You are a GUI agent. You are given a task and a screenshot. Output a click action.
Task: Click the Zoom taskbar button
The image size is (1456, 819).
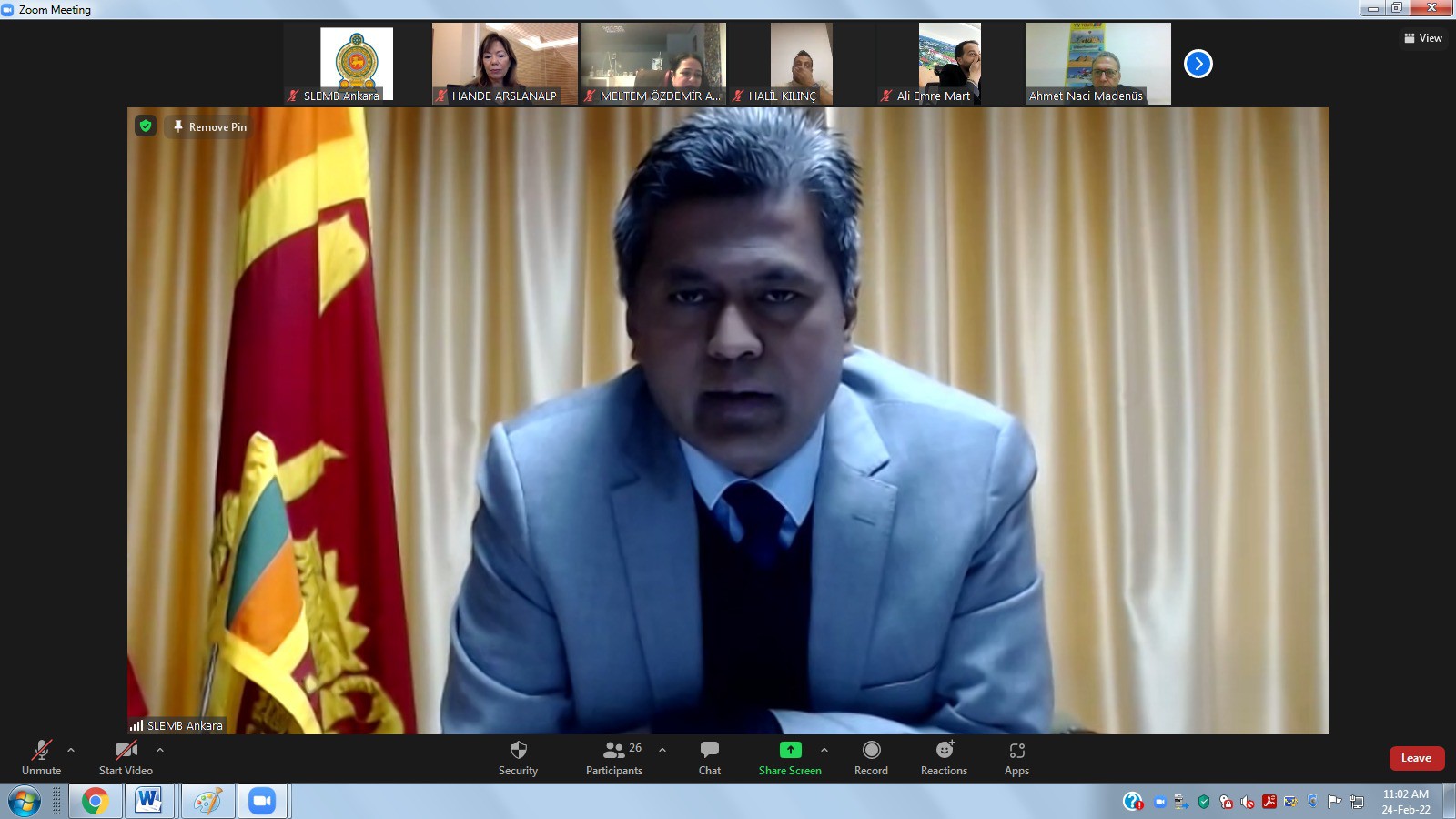click(x=263, y=802)
